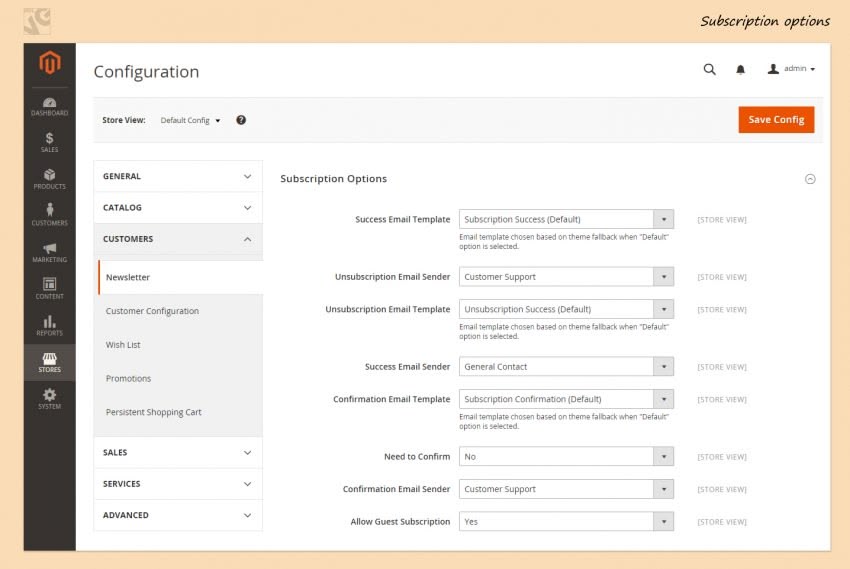Collapse the Subscription Options section
Image resolution: width=850 pixels, height=569 pixels.
tap(810, 179)
